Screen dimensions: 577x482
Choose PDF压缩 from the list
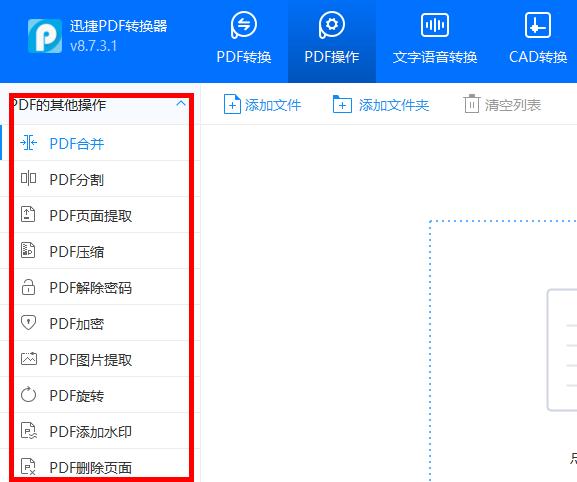77,252
